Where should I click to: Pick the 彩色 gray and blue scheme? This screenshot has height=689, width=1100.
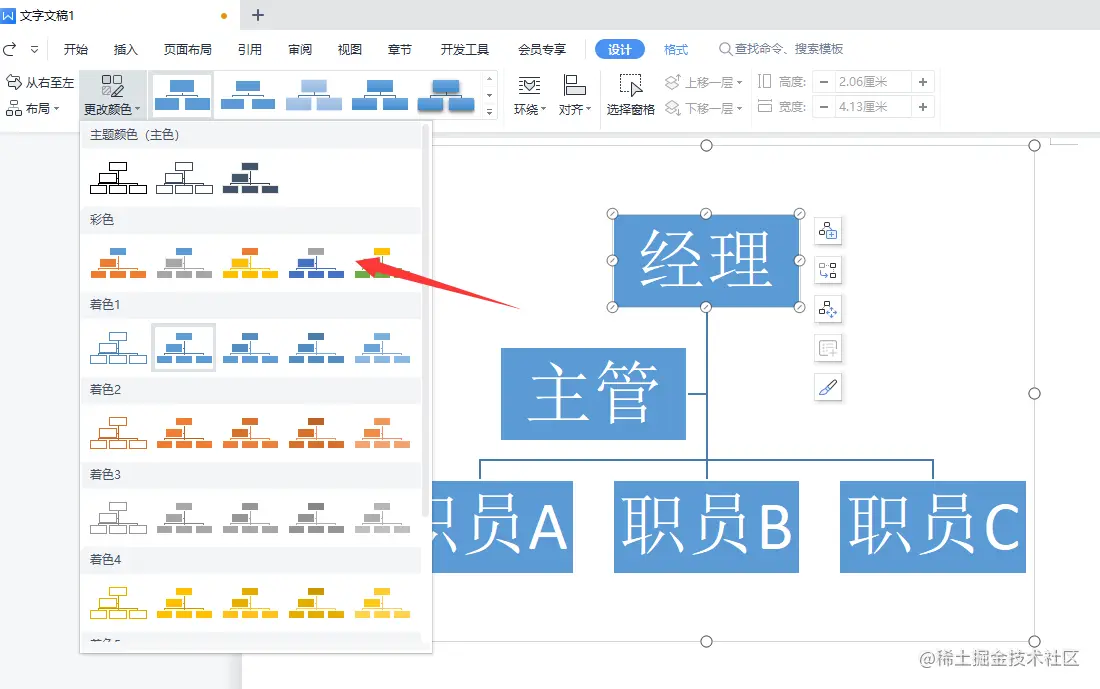click(185, 262)
